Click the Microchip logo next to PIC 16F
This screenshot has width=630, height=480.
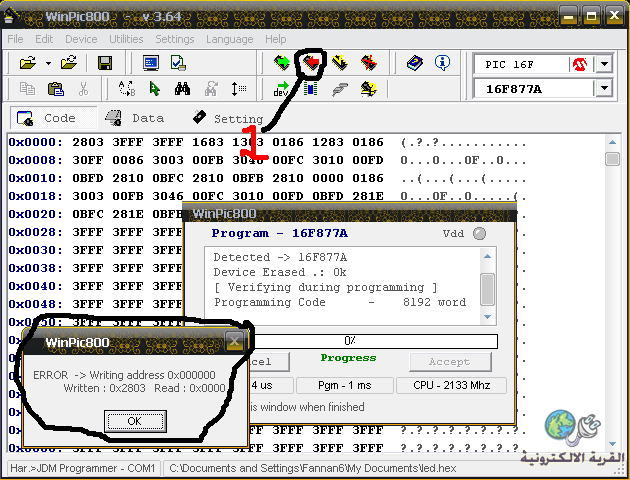[x=579, y=64]
